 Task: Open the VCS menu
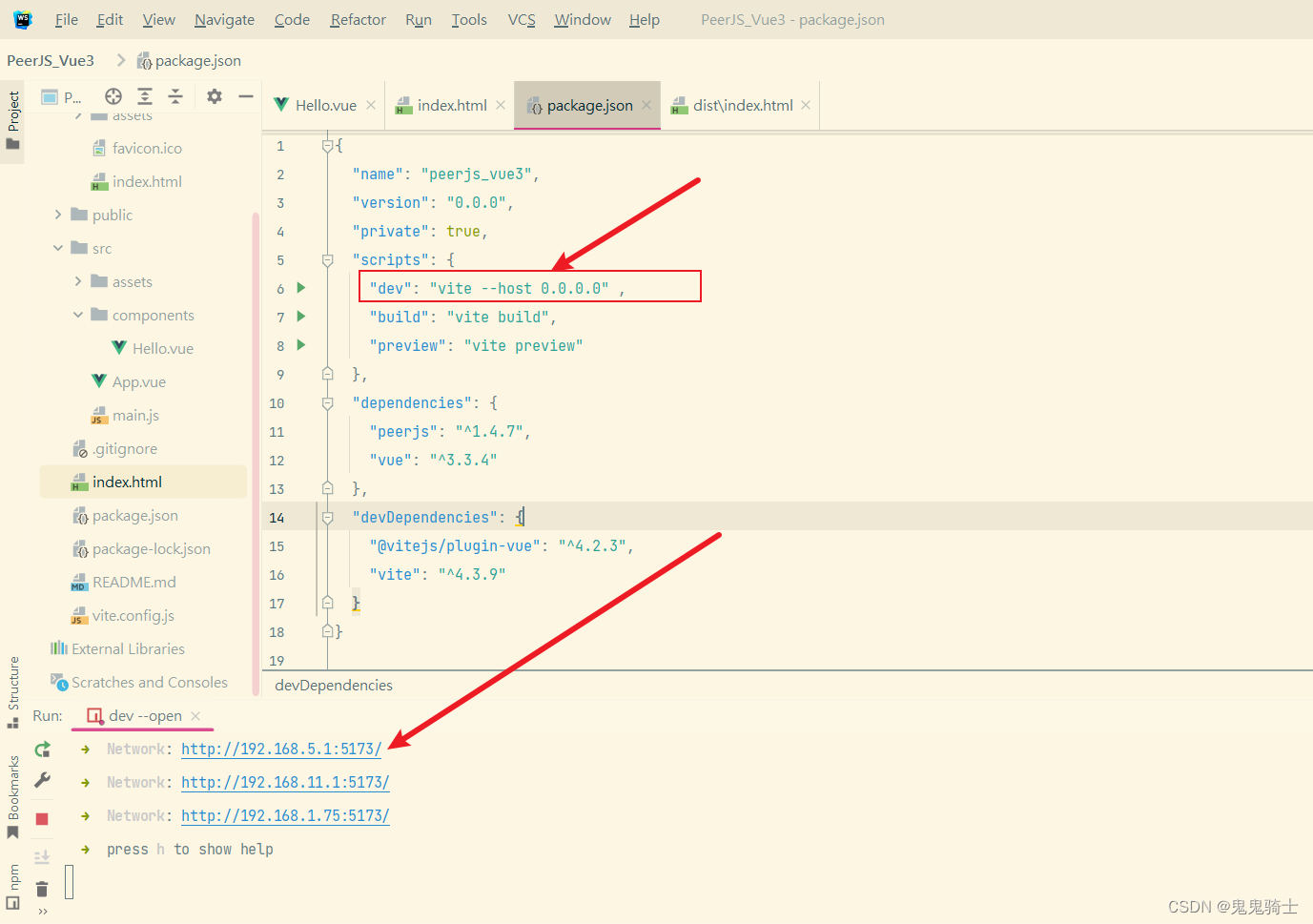pyautogui.click(x=522, y=19)
